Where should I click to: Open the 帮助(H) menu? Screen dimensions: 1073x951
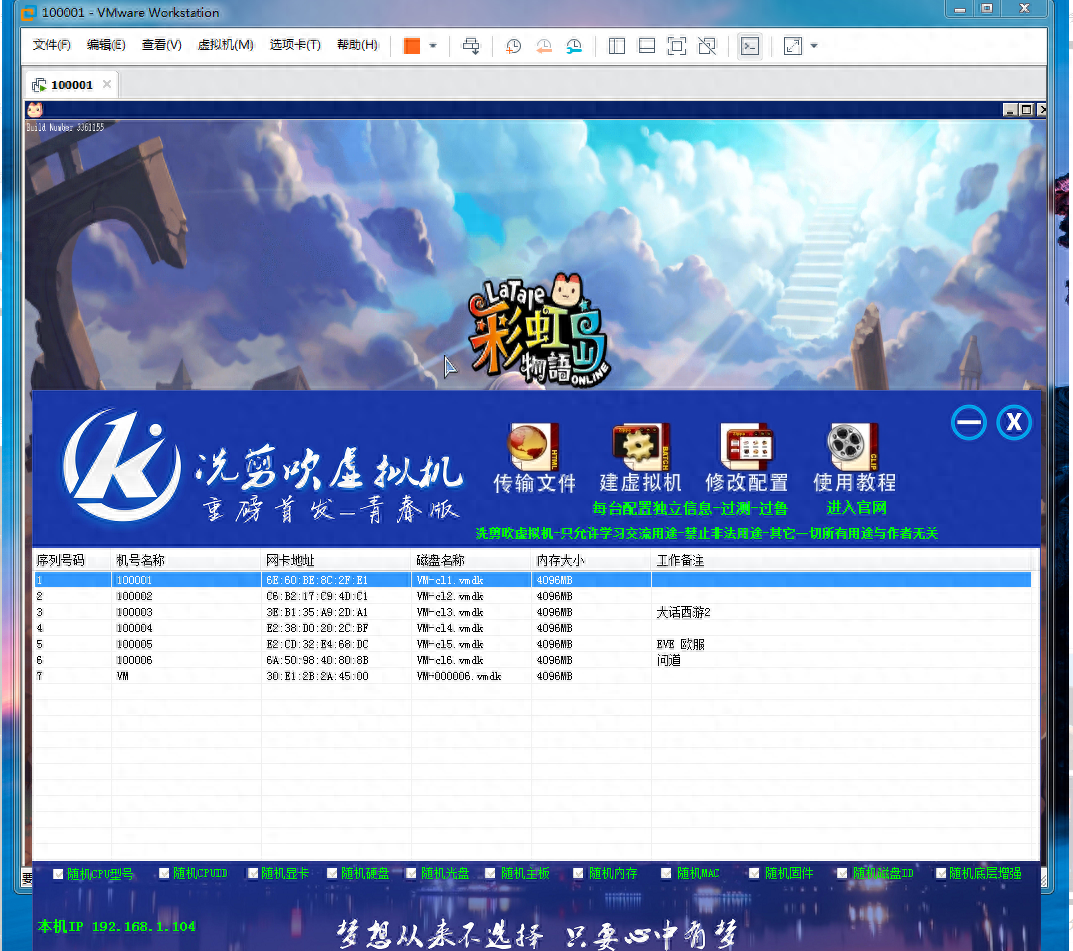pyautogui.click(x=357, y=45)
